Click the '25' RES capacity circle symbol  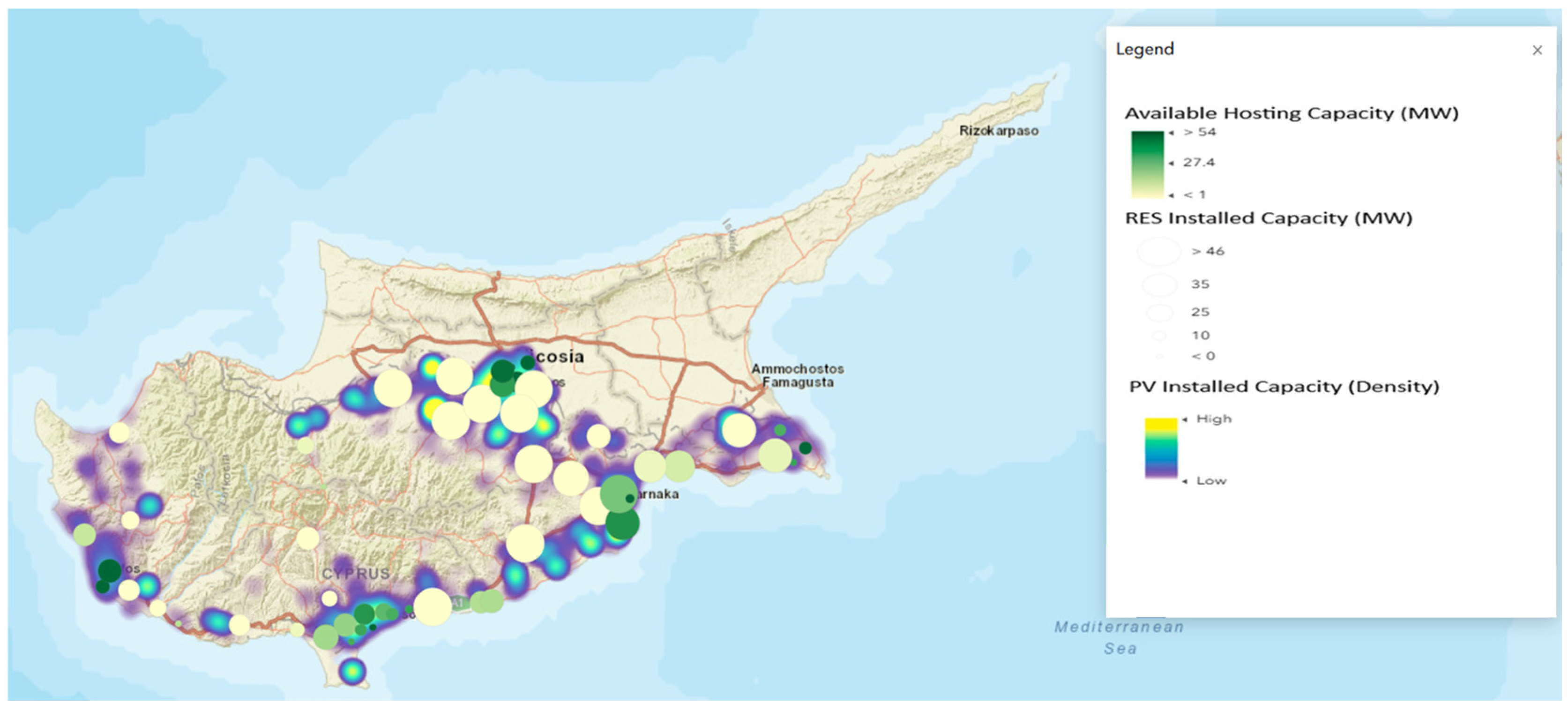click(x=1159, y=312)
